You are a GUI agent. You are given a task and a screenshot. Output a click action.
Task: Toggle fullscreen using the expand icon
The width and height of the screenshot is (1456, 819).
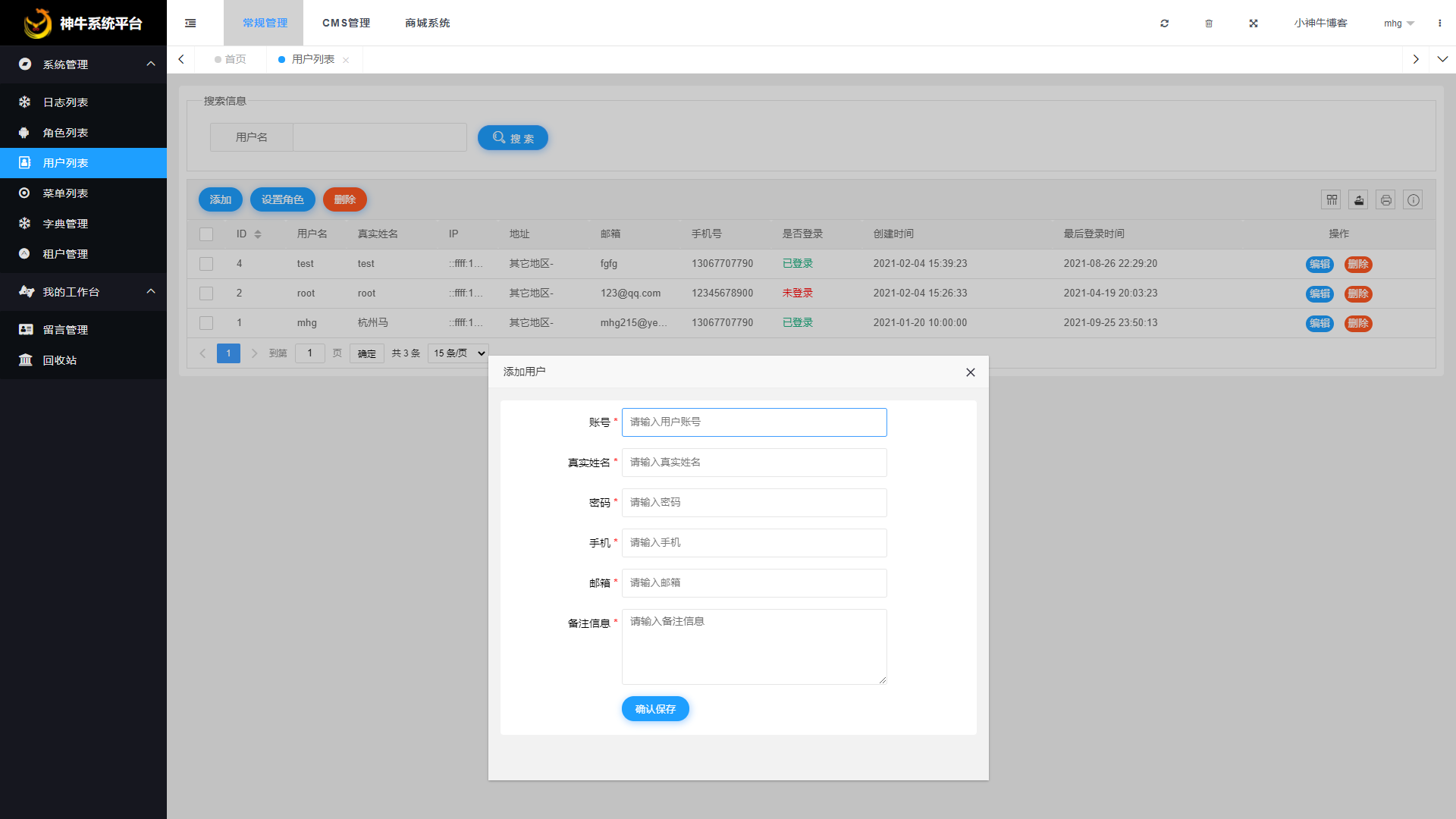coord(1254,23)
